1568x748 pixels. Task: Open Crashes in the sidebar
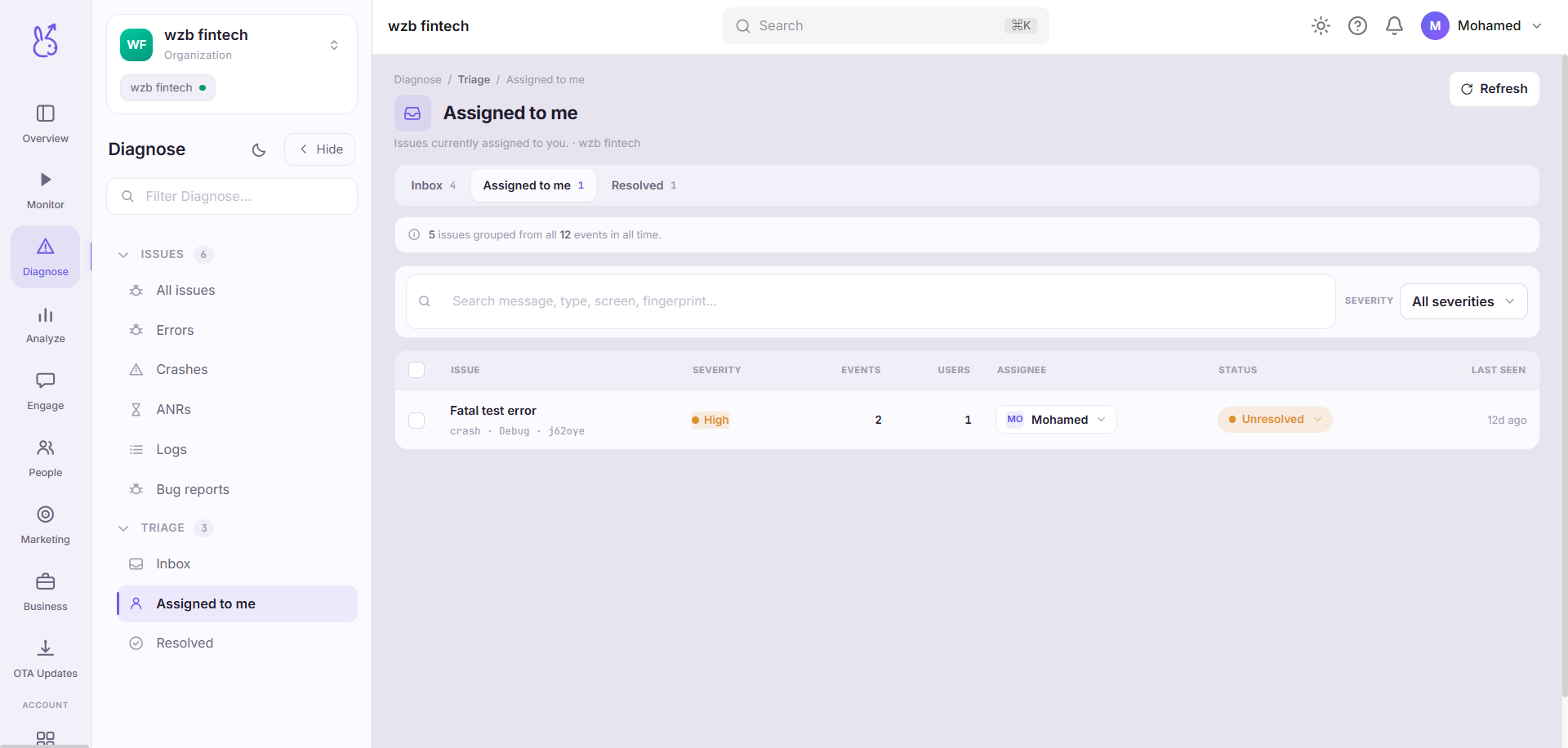click(237, 370)
